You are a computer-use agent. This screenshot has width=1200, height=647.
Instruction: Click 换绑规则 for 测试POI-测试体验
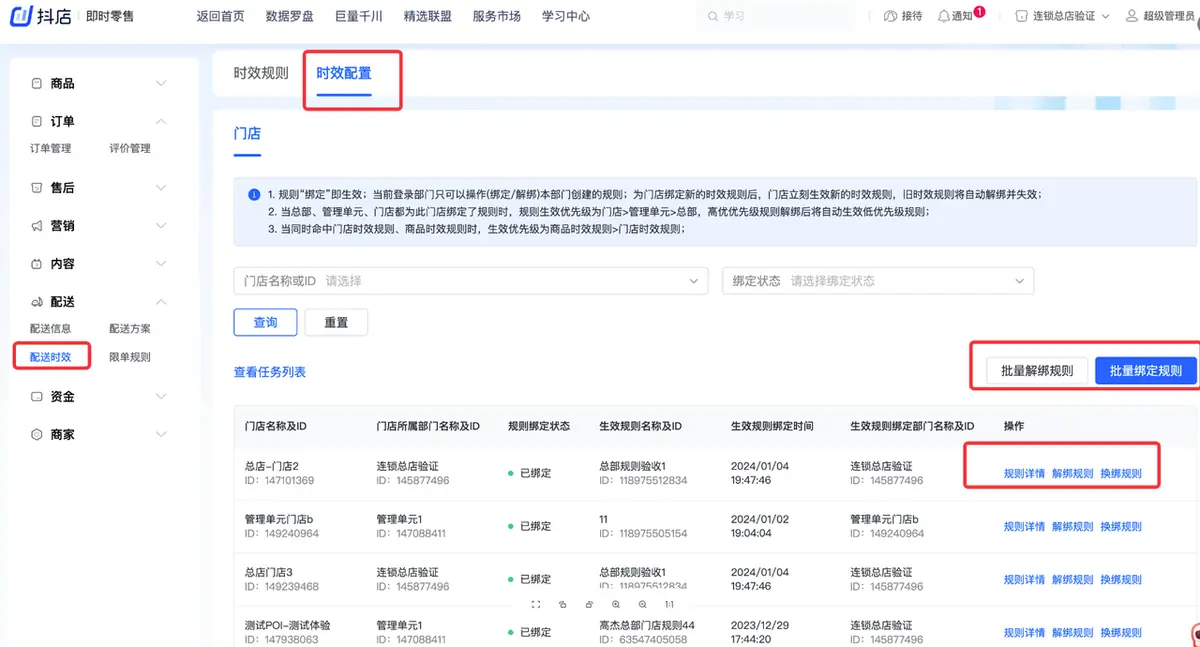(1121, 632)
